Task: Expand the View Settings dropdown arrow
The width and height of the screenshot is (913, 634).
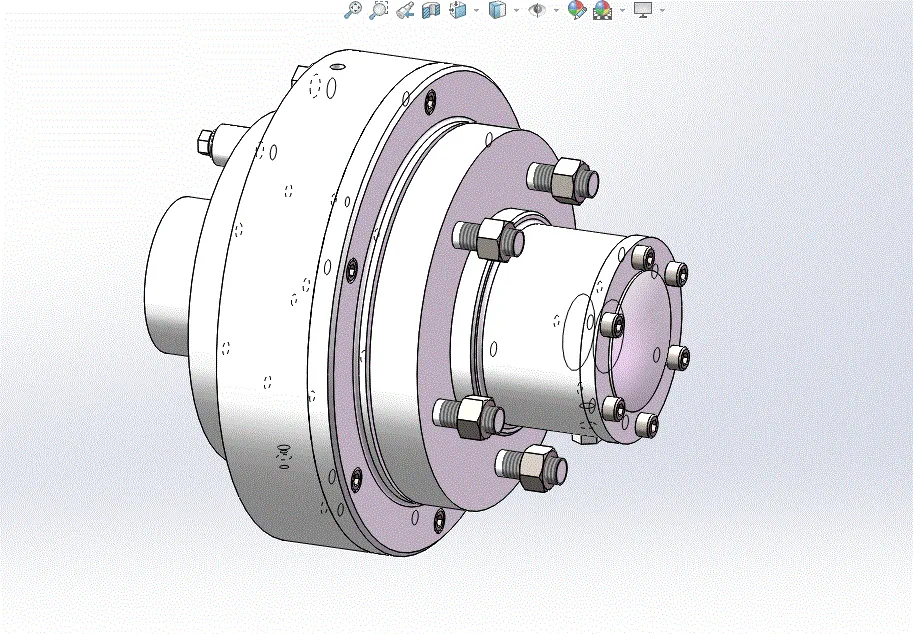Action: click(x=662, y=10)
